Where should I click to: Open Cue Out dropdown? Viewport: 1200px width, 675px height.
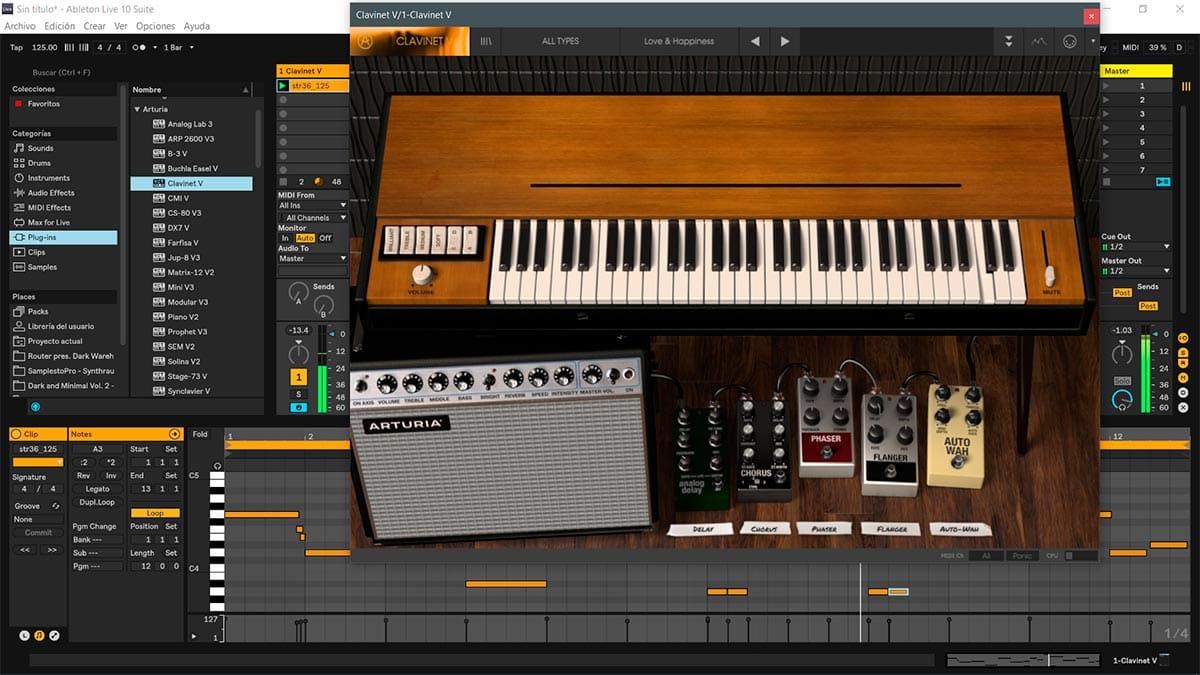pos(1136,246)
